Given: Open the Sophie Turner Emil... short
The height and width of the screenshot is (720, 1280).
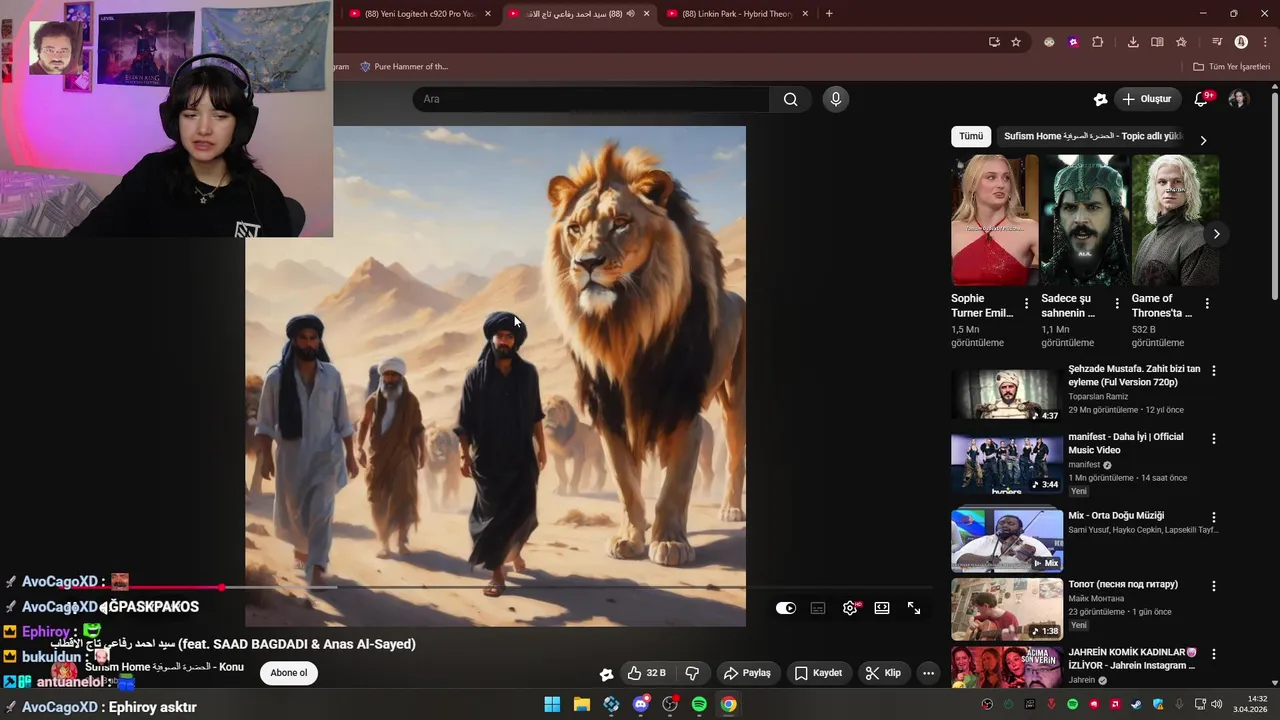Looking at the screenshot, I should 994,220.
